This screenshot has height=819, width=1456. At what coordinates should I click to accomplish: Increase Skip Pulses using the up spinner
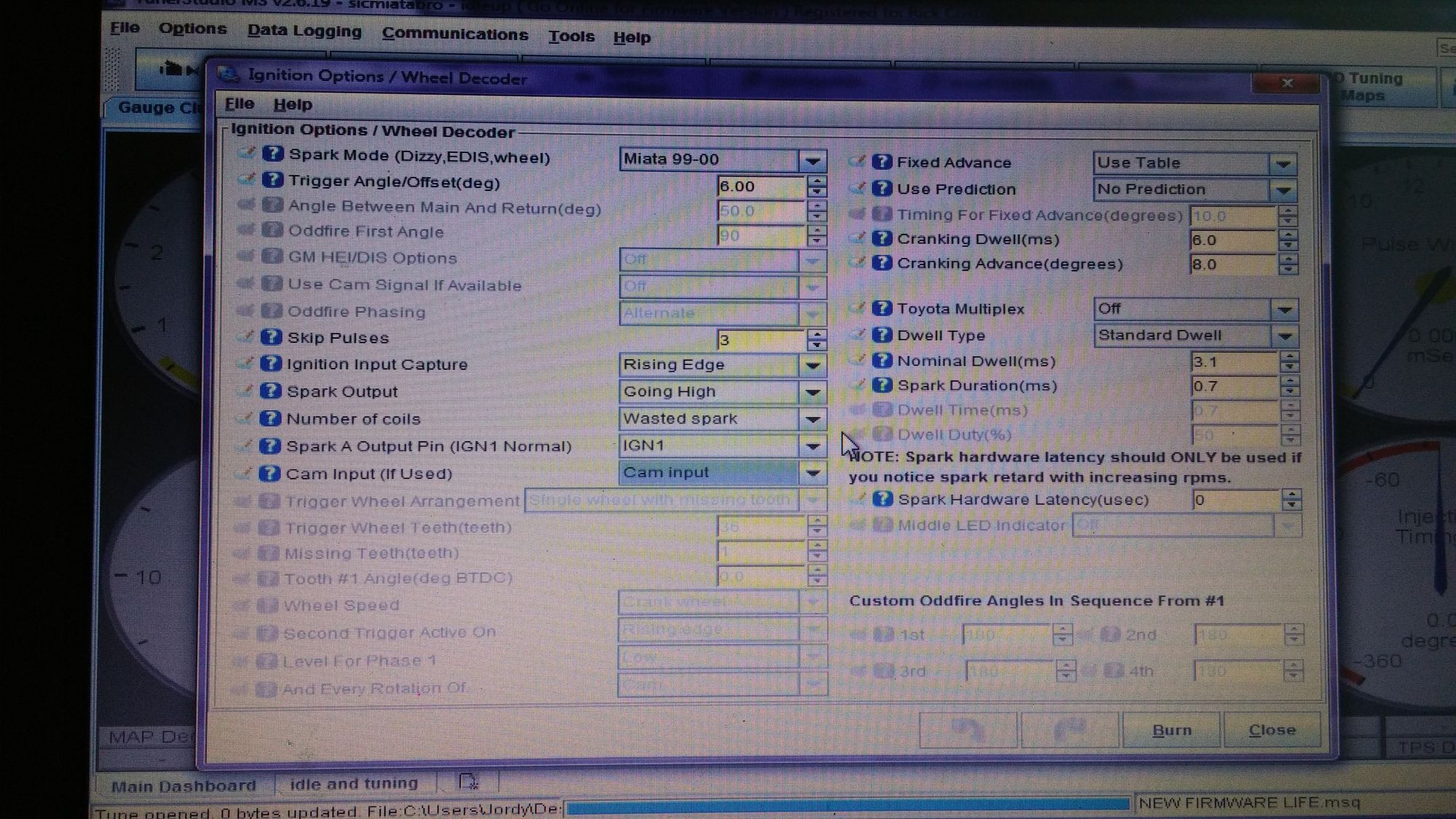(816, 334)
